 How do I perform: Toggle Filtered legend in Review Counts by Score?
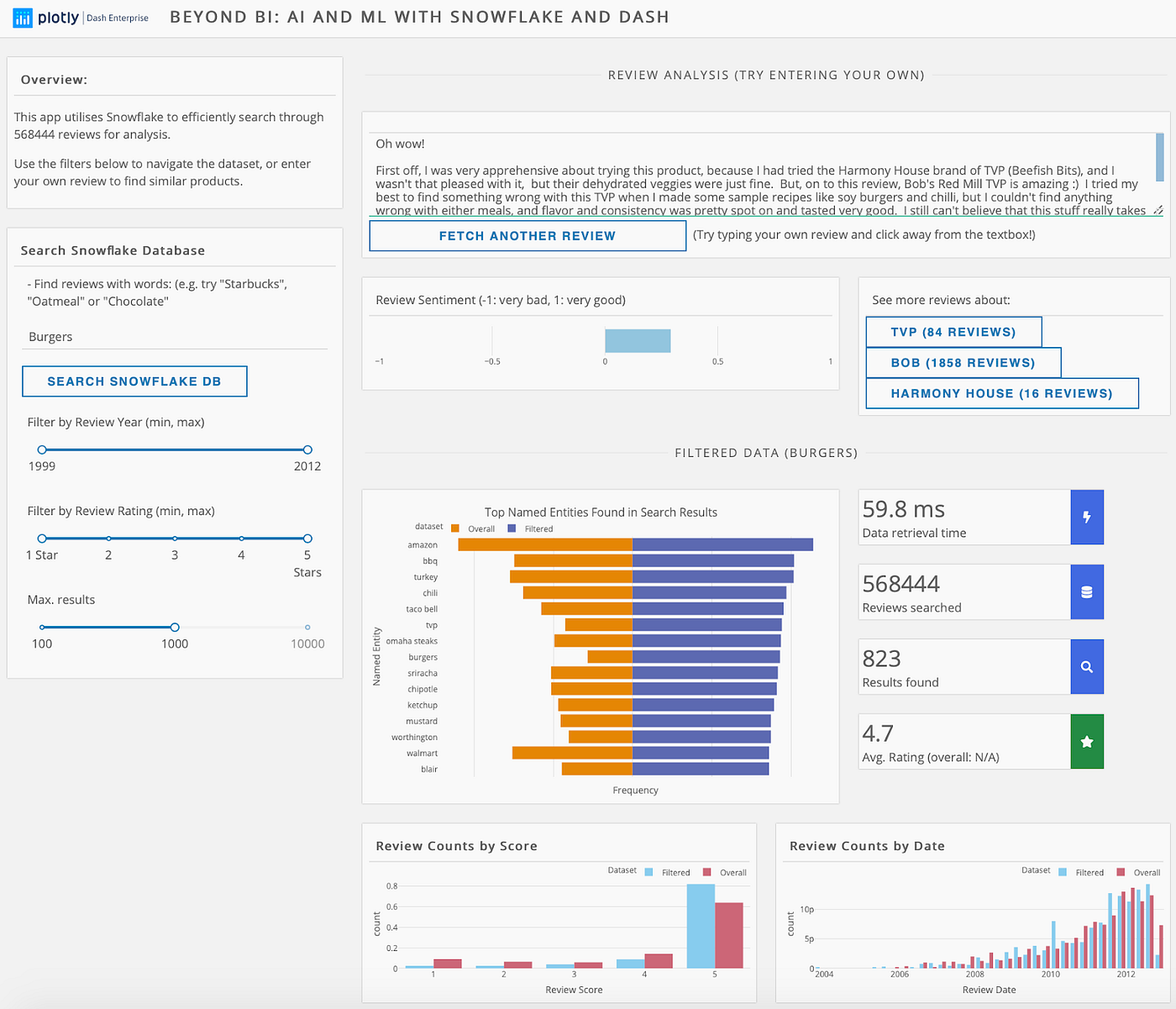pos(668,873)
